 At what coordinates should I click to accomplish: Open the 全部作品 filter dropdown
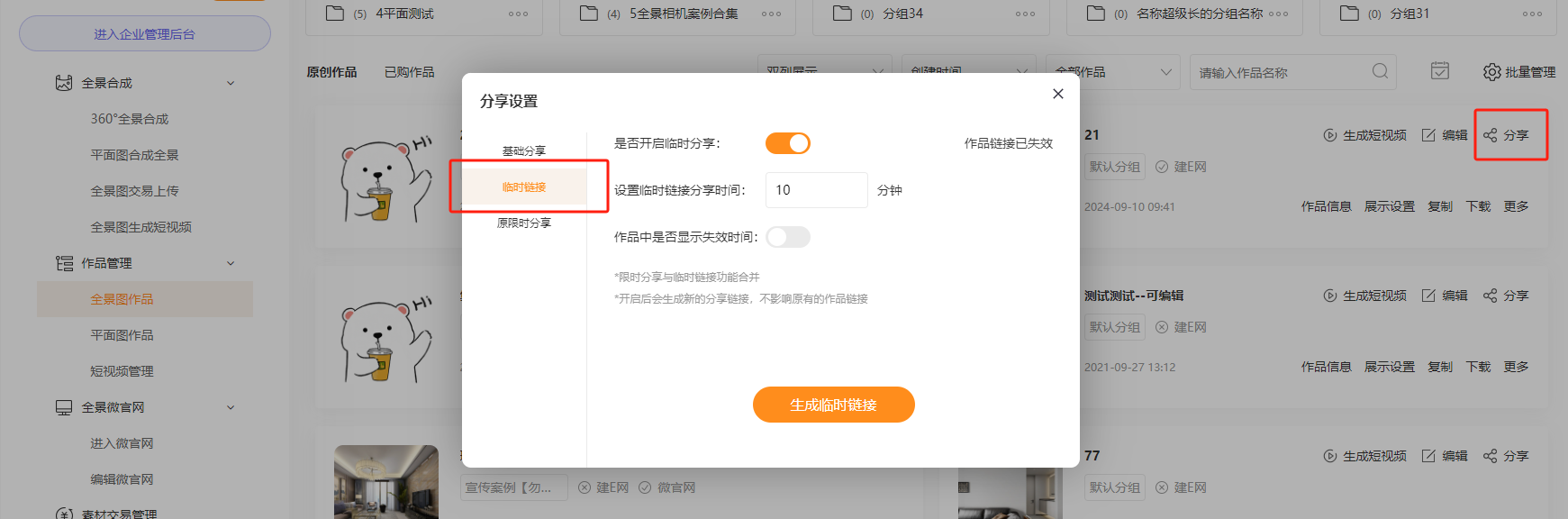(1115, 72)
